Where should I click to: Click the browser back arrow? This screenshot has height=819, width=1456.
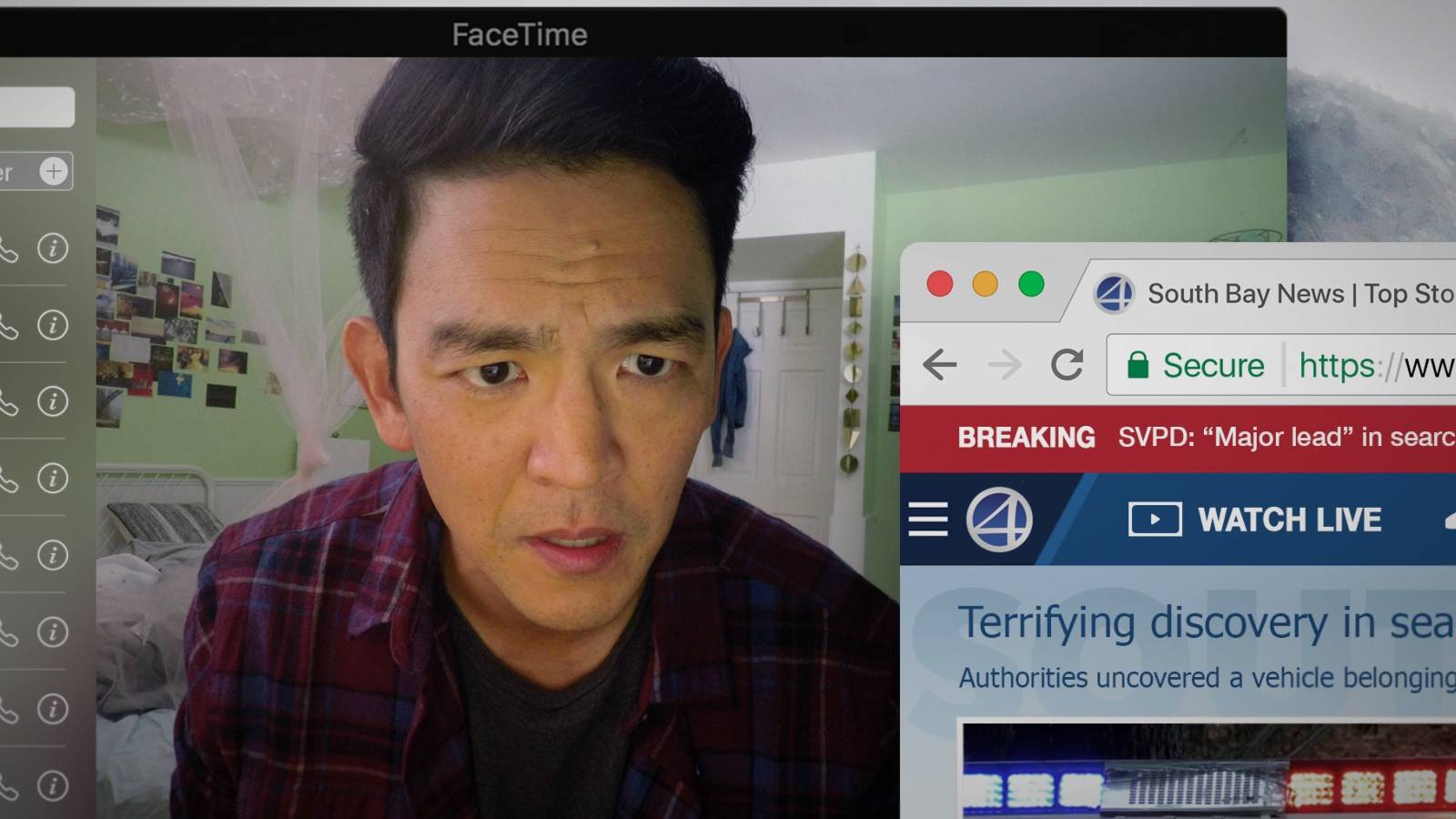(x=939, y=366)
